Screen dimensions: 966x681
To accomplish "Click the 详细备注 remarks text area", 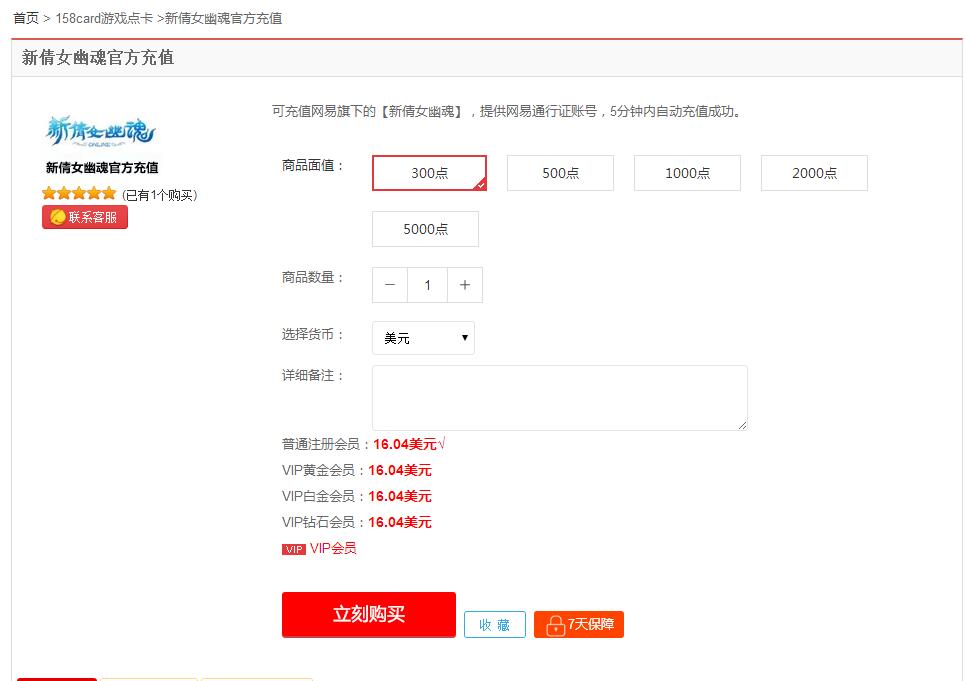I will pos(559,398).
